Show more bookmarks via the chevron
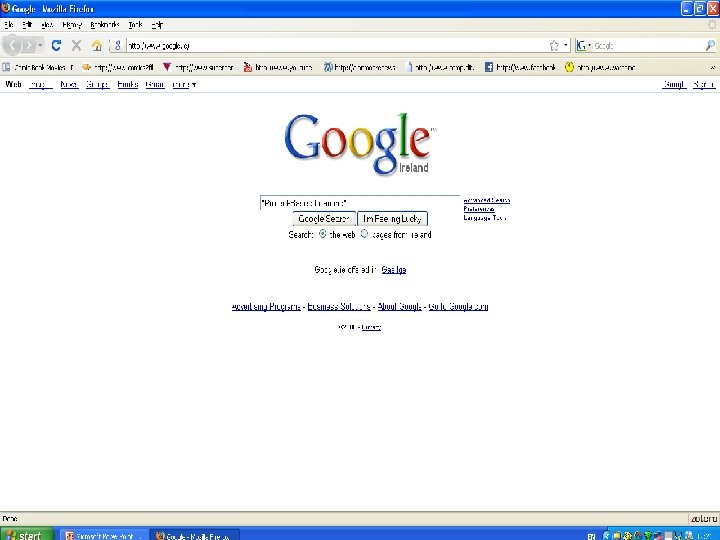Screen dimensions: 720x540 [x=713, y=68]
